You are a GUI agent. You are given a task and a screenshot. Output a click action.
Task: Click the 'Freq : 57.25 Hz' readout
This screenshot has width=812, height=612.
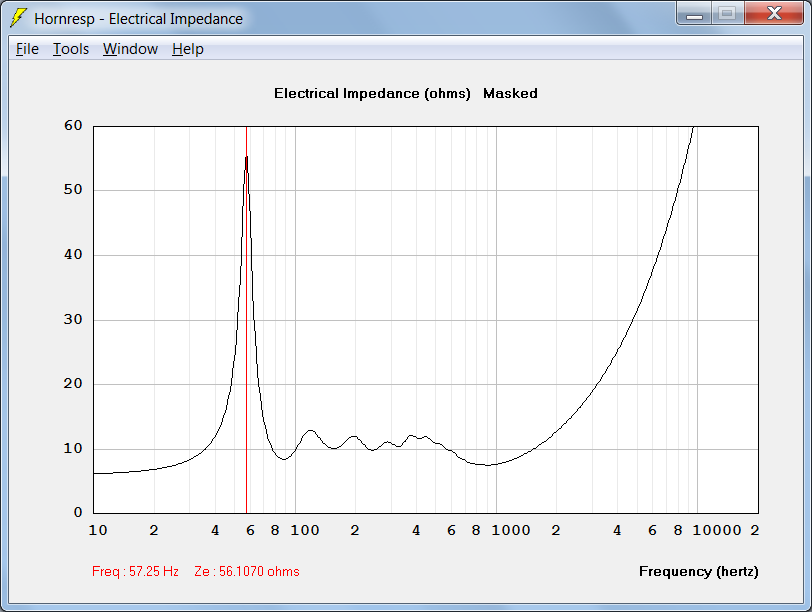135,571
